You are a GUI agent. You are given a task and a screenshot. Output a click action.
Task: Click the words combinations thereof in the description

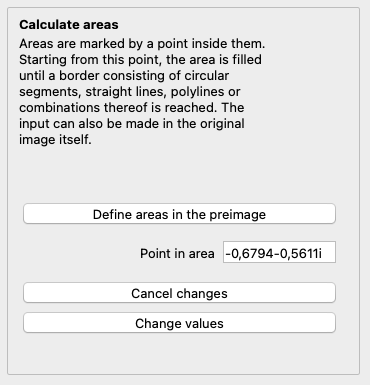(83, 108)
